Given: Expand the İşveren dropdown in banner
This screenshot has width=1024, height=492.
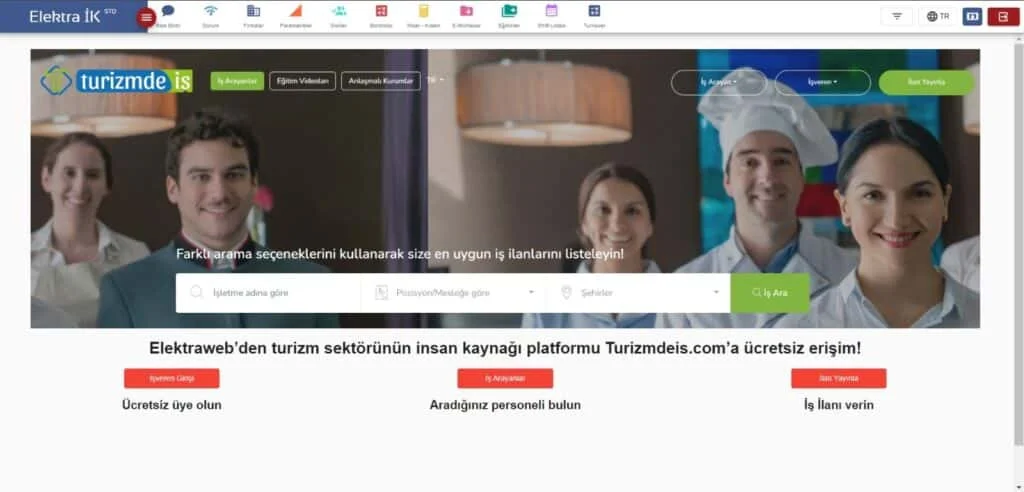Looking at the screenshot, I should 823,82.
